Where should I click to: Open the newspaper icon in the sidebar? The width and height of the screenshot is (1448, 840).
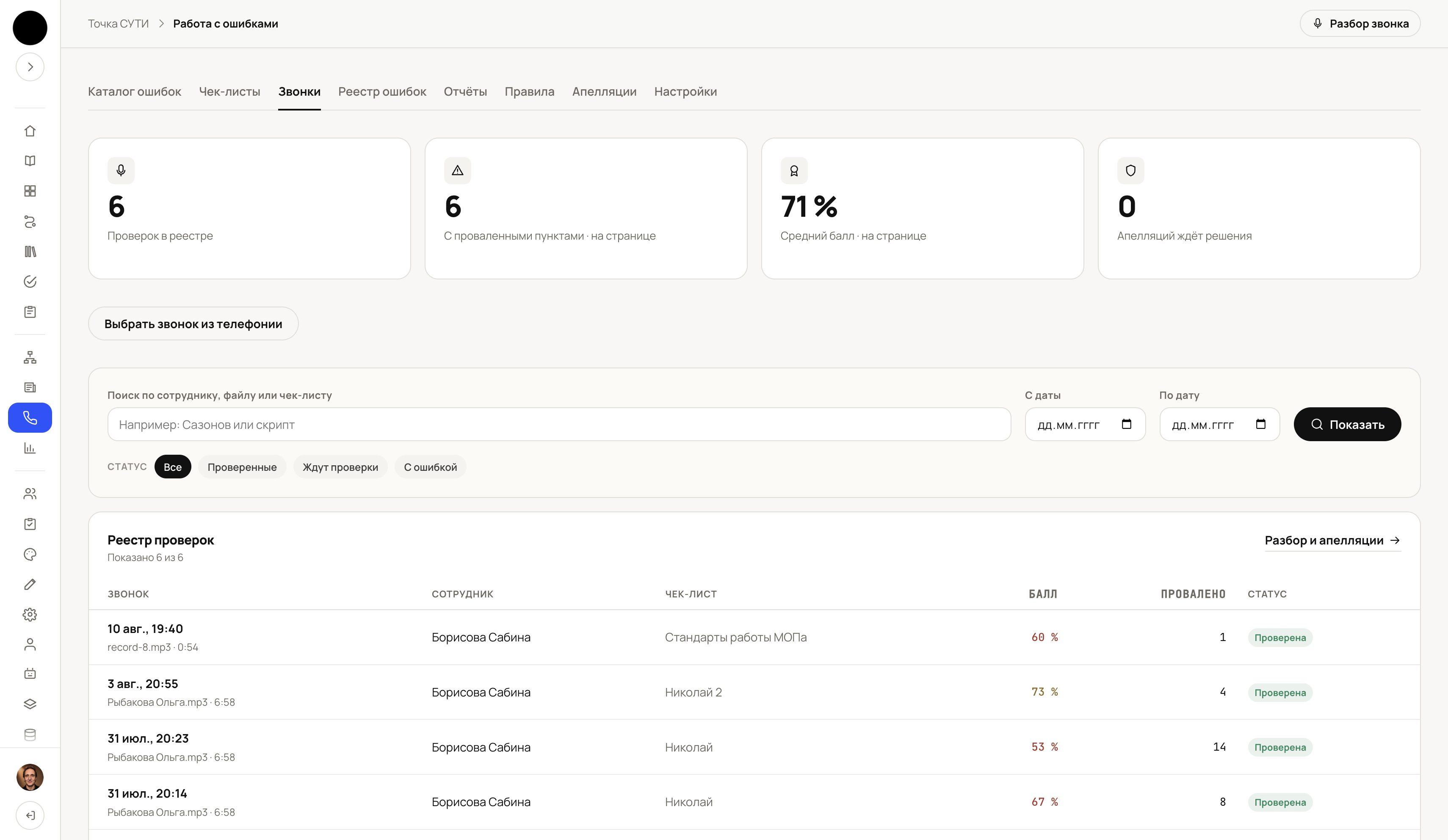click(x=30, y=387)
